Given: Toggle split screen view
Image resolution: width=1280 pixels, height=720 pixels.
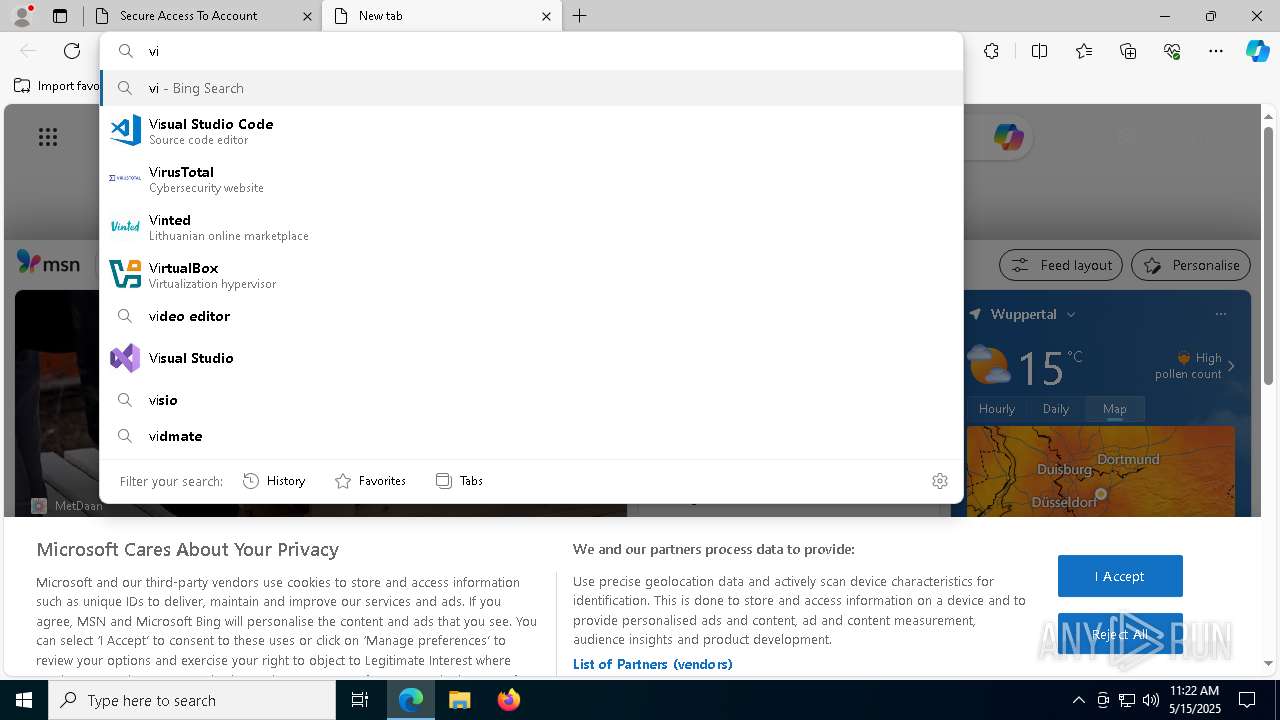Looking at the screenshot, I should (1039, 51).
